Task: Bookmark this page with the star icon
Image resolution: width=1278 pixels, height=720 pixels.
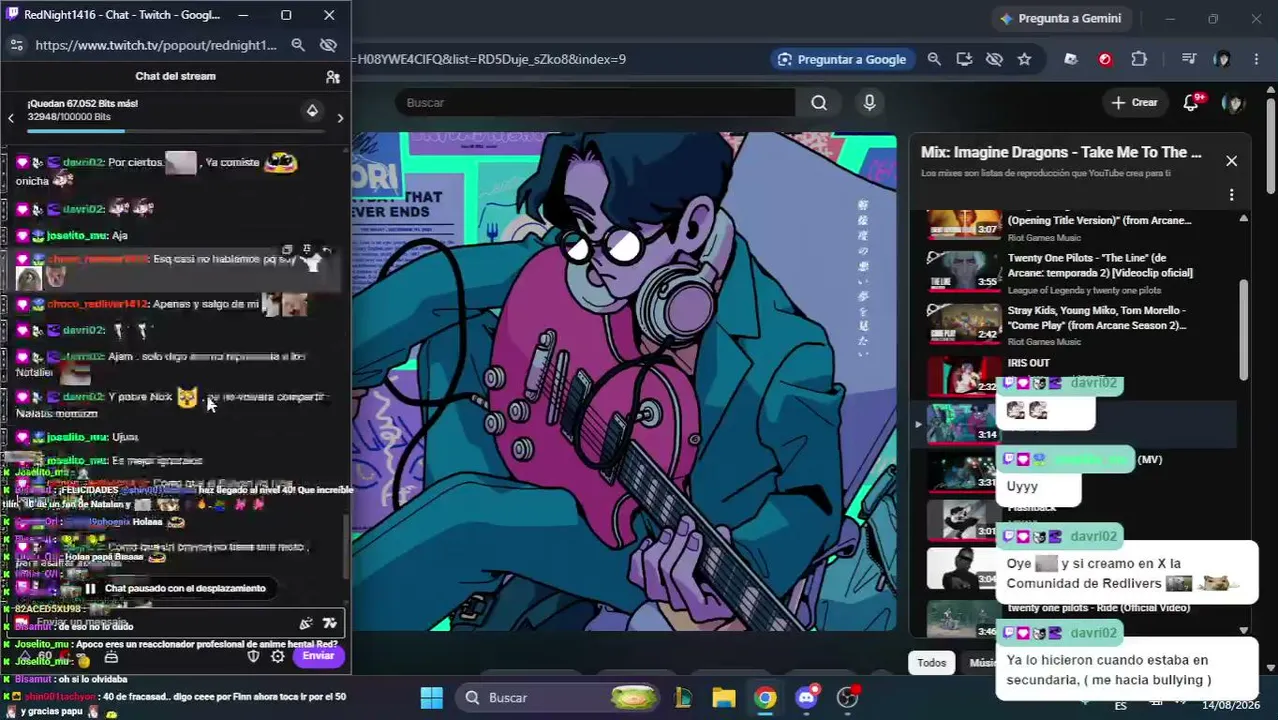Action: pyautogui.click(x=1024, y=59)
